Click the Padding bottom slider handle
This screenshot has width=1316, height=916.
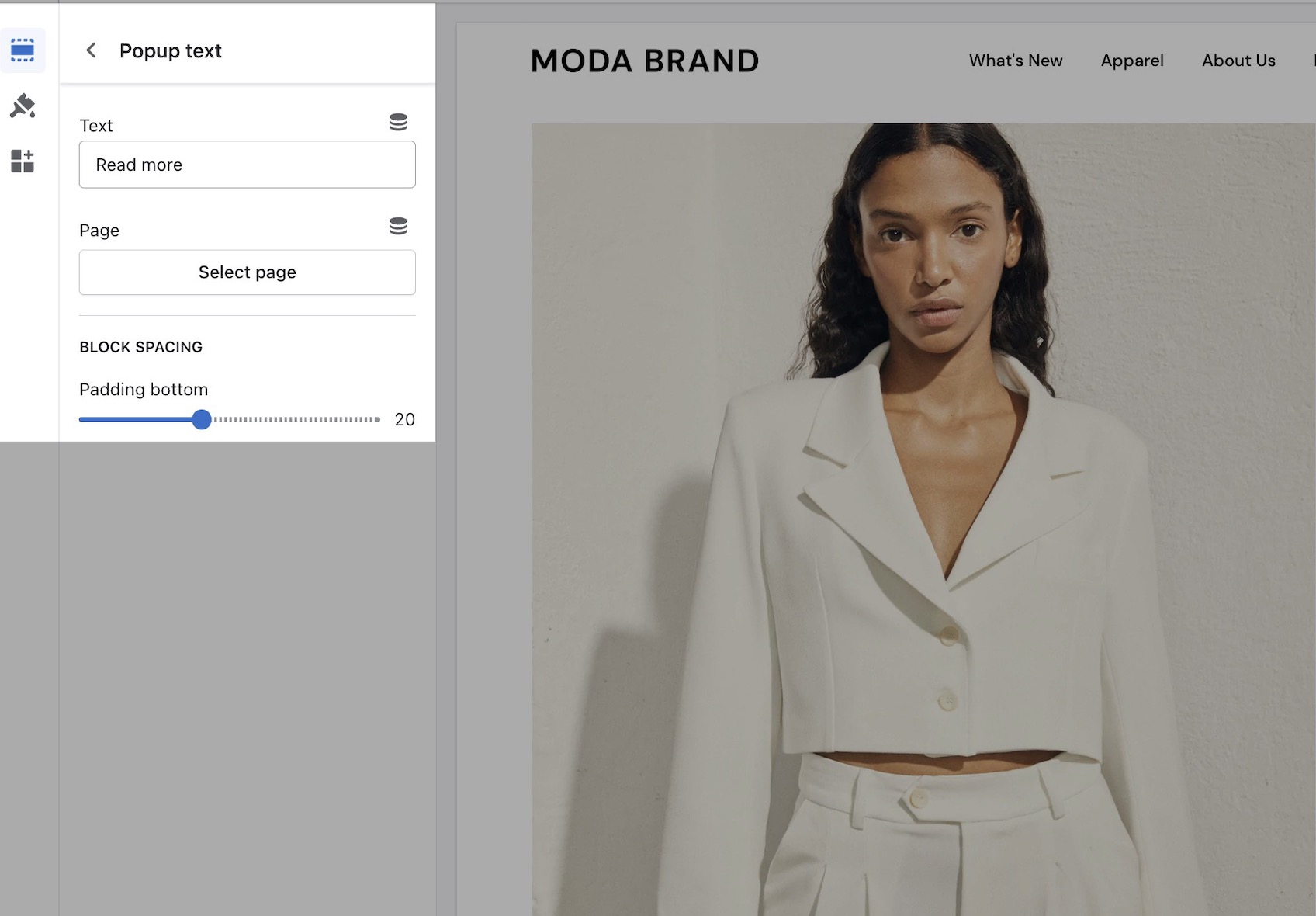click(x=202, y=419)
